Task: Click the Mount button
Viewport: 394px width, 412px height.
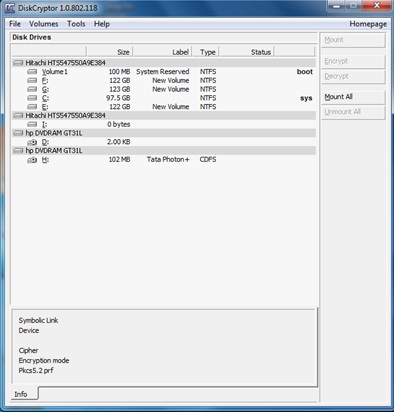Action: [x=353, y=40]
